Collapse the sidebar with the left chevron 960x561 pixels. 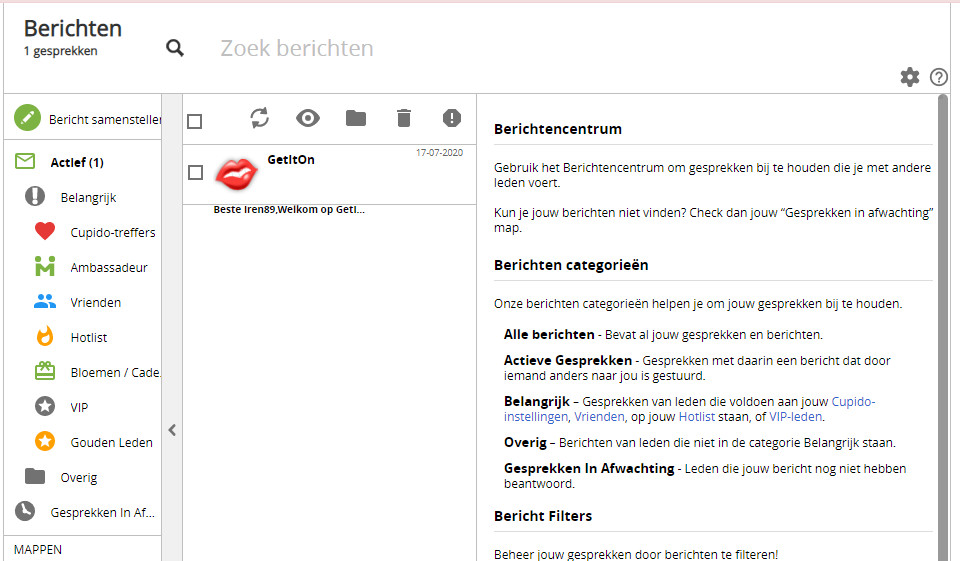click(172, 430)
